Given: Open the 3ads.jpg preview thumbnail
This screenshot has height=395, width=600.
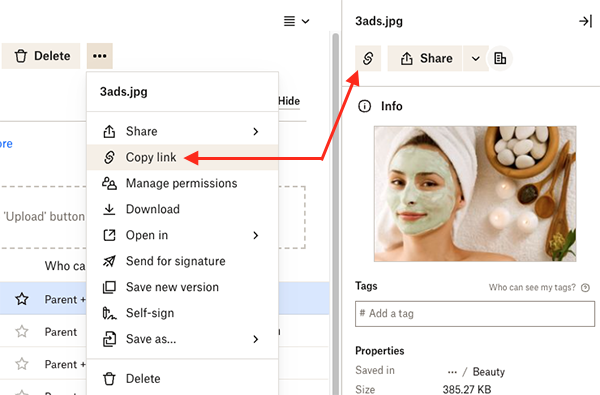Looking at the screenshot, I should [475, 194].
